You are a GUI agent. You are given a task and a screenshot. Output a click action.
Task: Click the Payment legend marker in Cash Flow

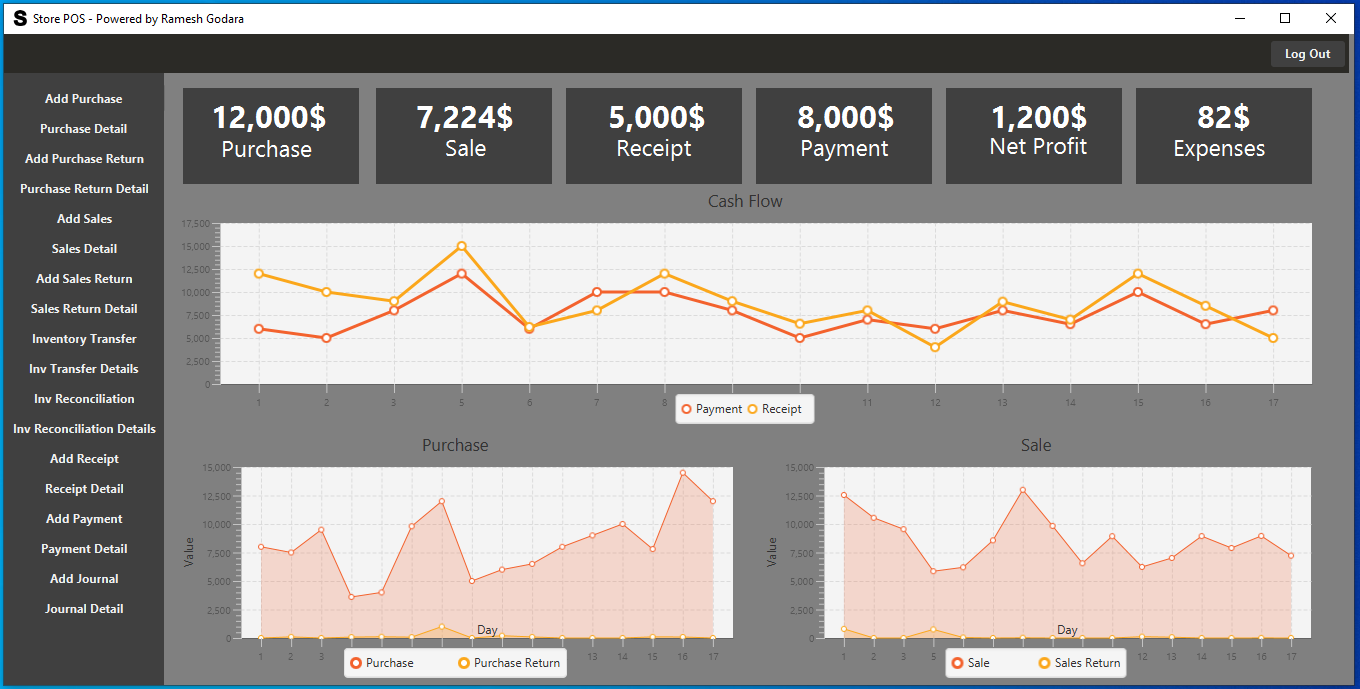686,409
